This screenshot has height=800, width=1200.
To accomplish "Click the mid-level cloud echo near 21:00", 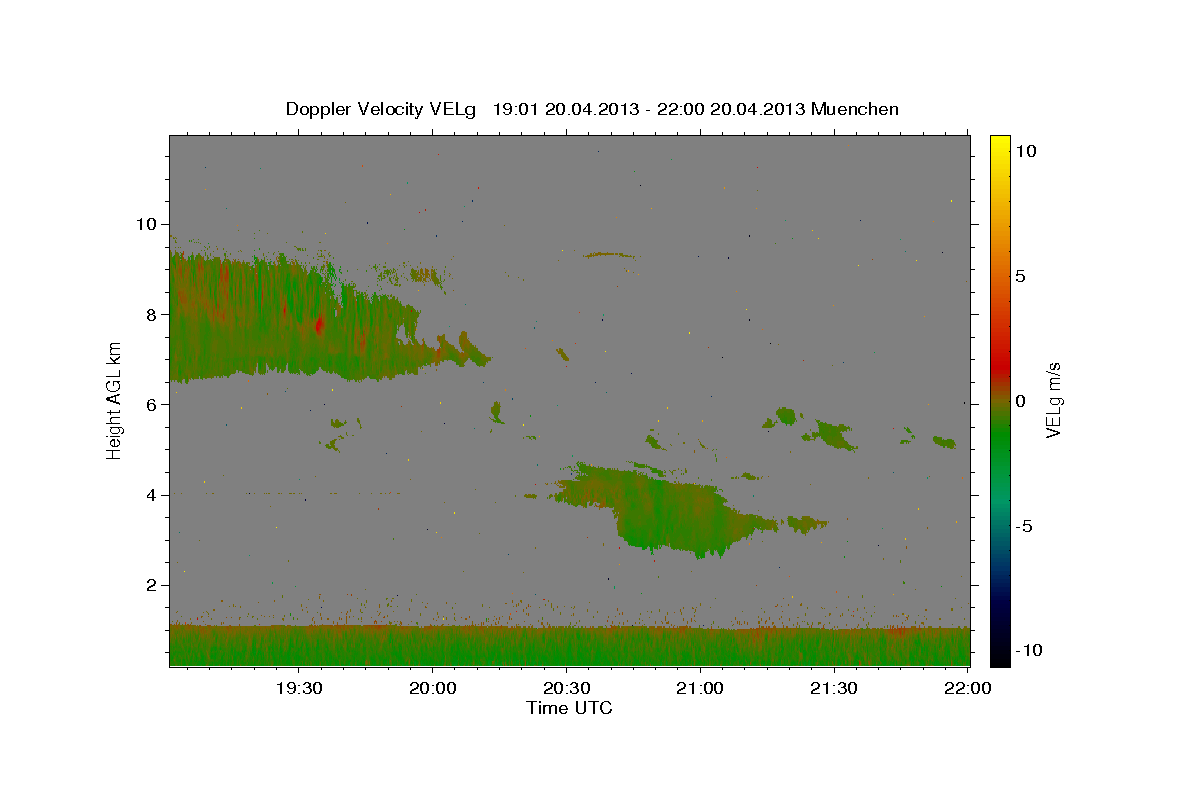I will coord(665,510).
